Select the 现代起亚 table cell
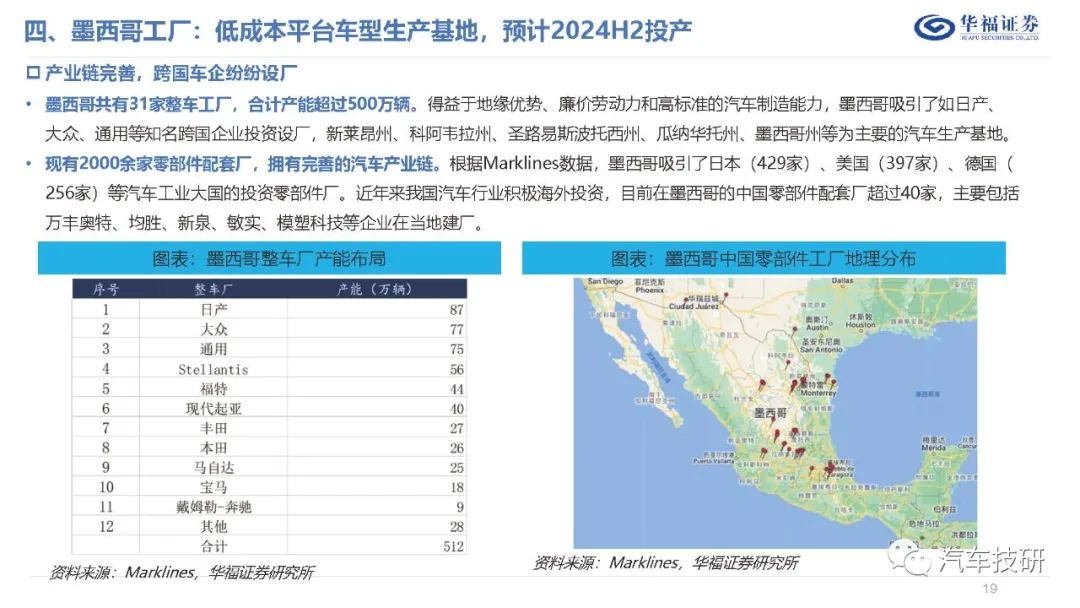The height and width of the screenshot is (608, 1080). coord(214,408)
